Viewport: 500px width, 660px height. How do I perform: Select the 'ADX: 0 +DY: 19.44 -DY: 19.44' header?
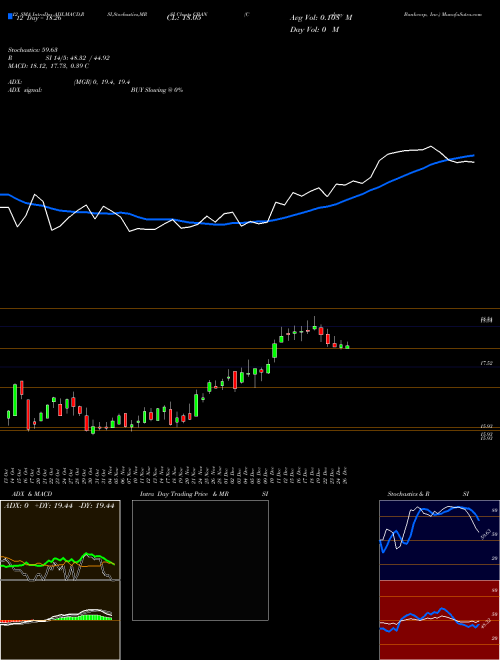[x=59, y=506]
